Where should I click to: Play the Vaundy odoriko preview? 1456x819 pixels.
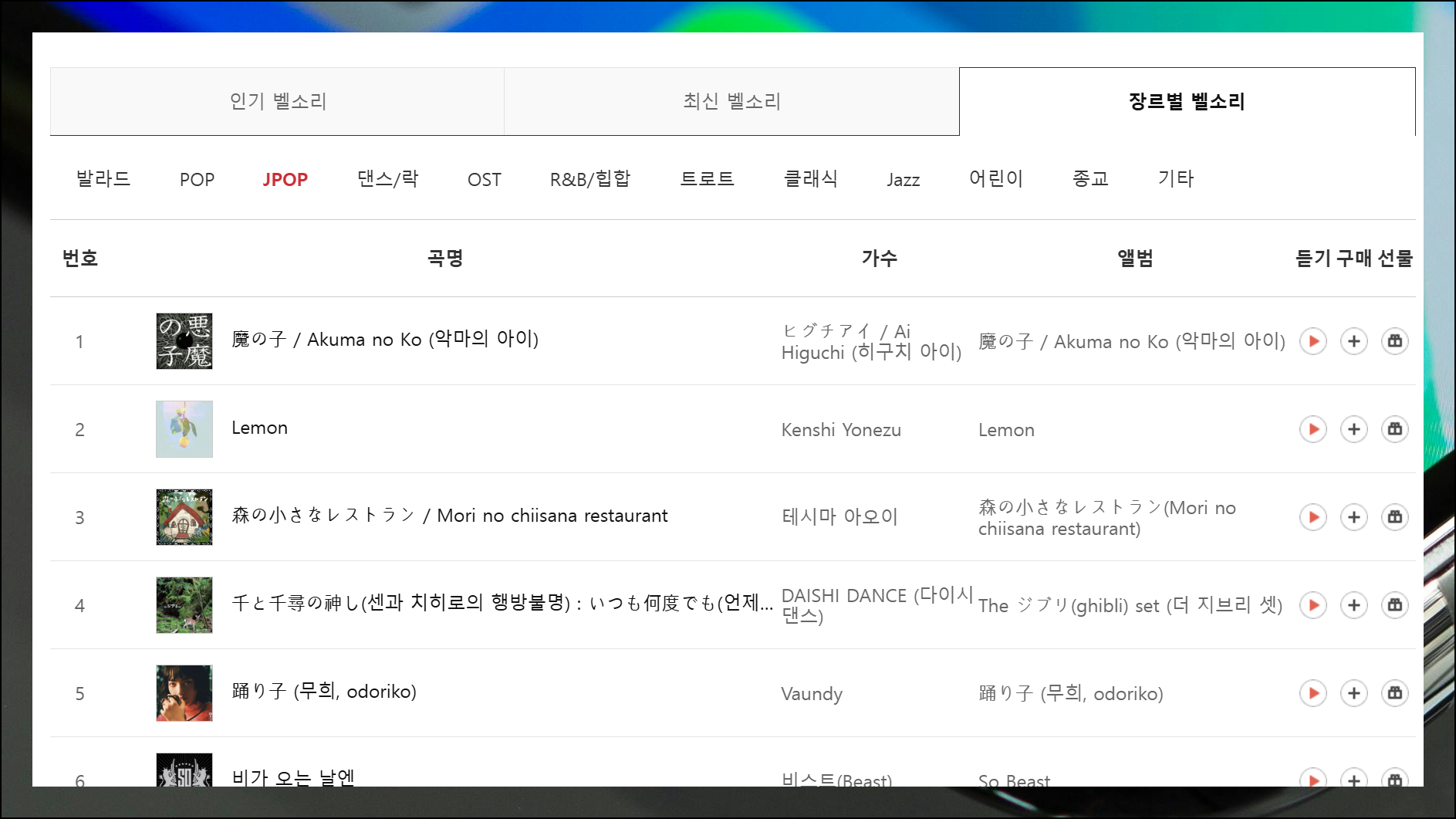click(1312, 693)
